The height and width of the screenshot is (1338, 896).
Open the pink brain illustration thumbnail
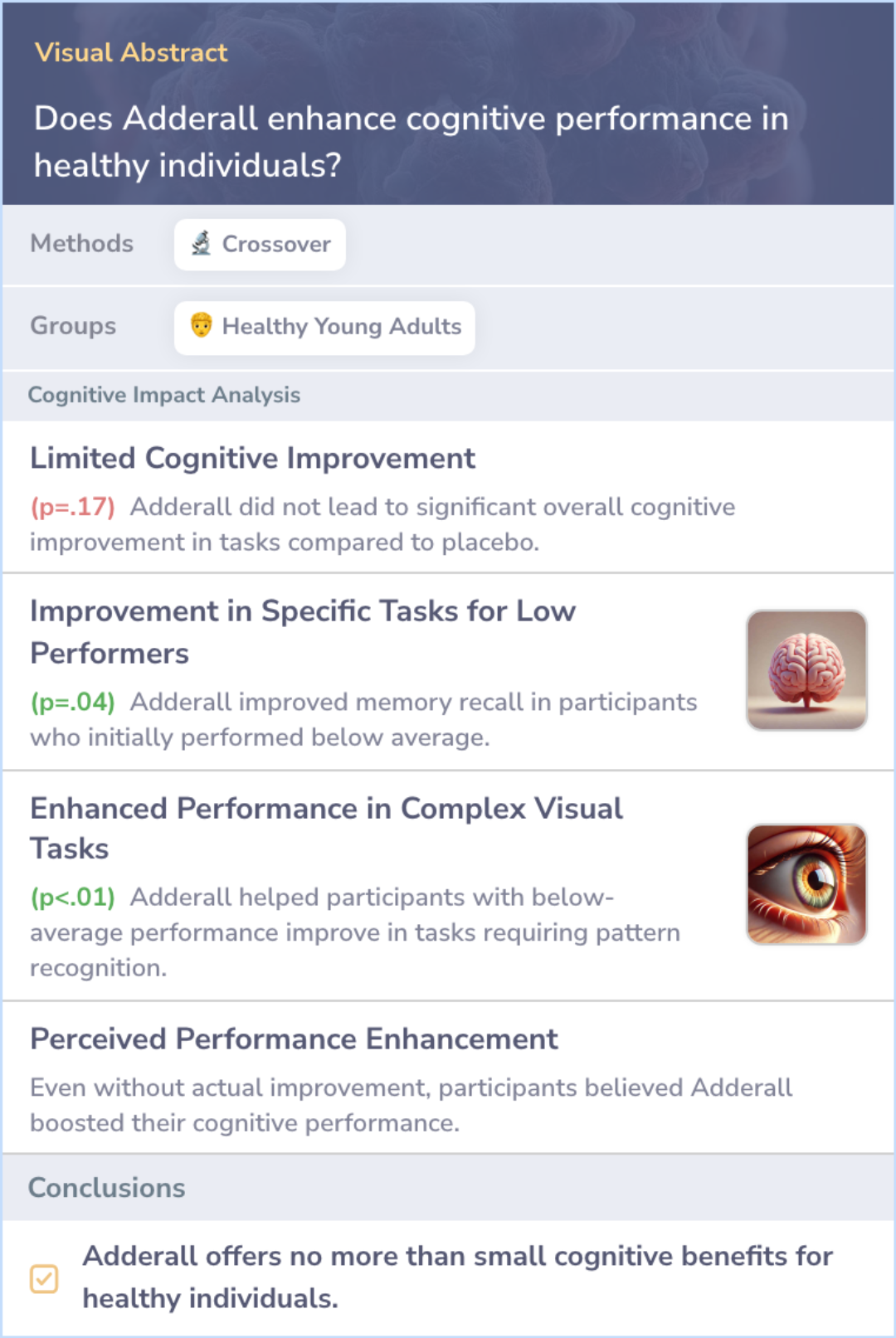806,670
